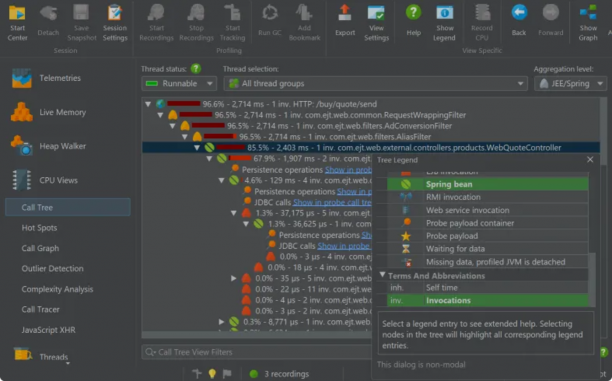Select Hot Spots view
612x381 pixels.
39,228
